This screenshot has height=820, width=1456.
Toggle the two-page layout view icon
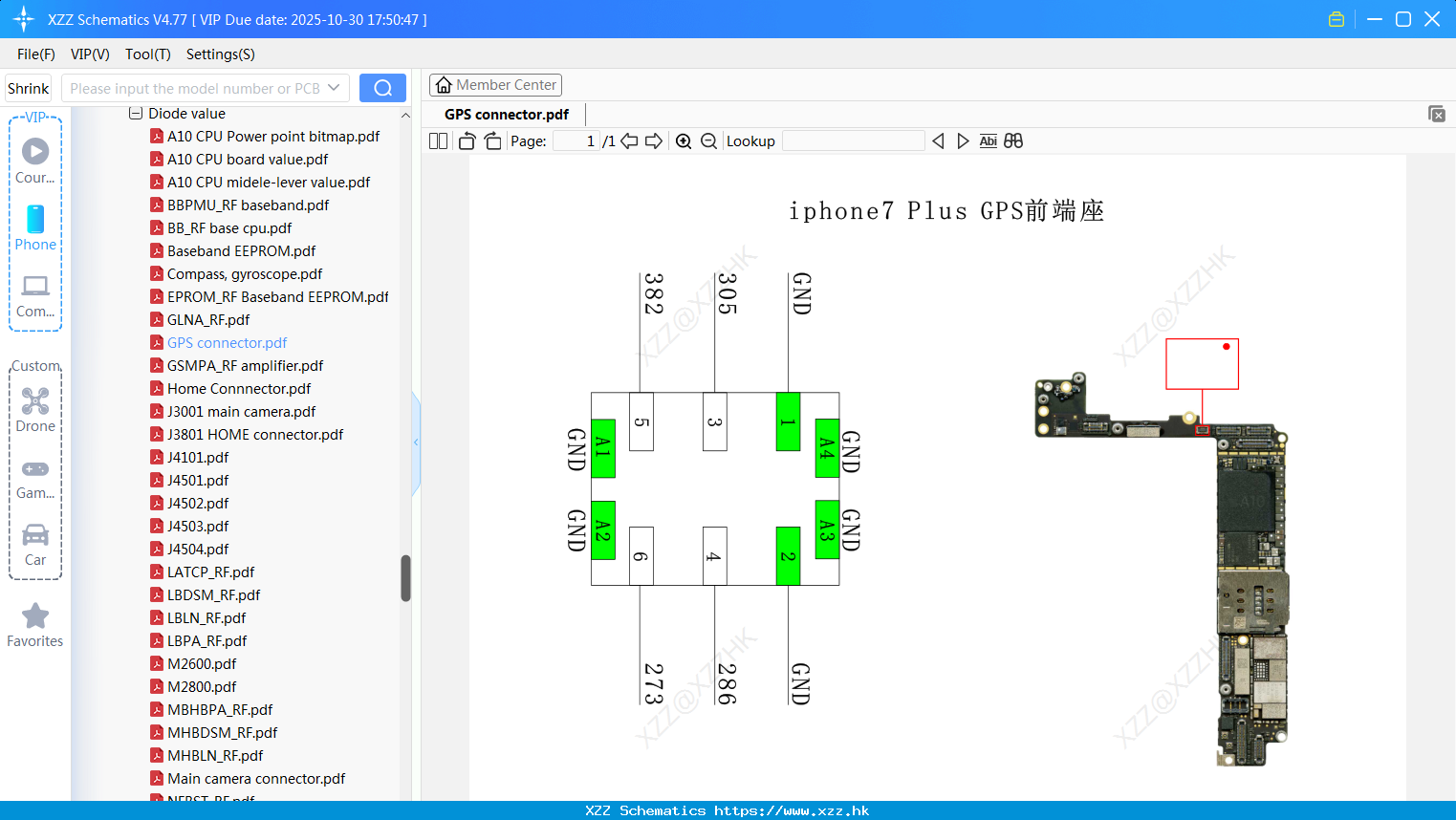point(439,141)
